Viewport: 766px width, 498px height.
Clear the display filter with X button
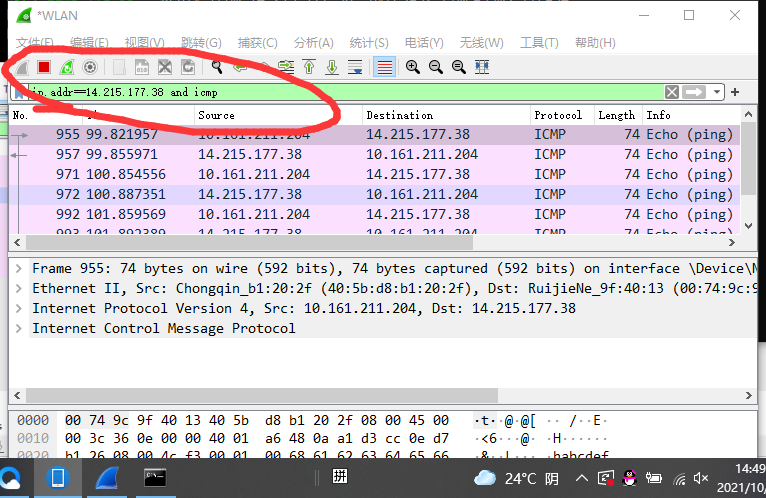tap(672, 92)
